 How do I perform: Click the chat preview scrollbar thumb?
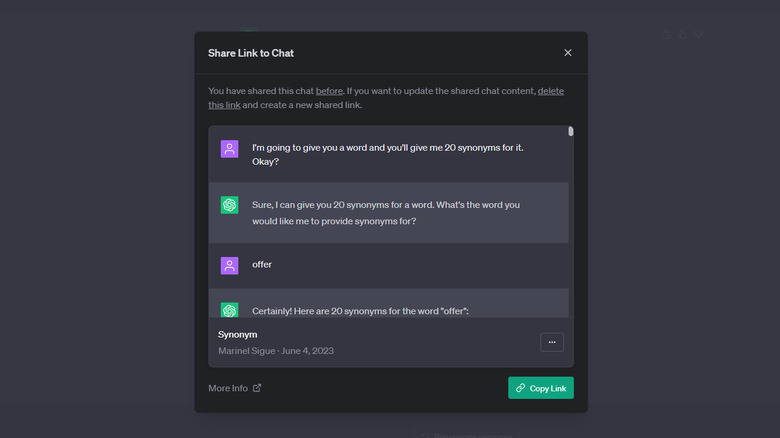(x=571, y=131)
